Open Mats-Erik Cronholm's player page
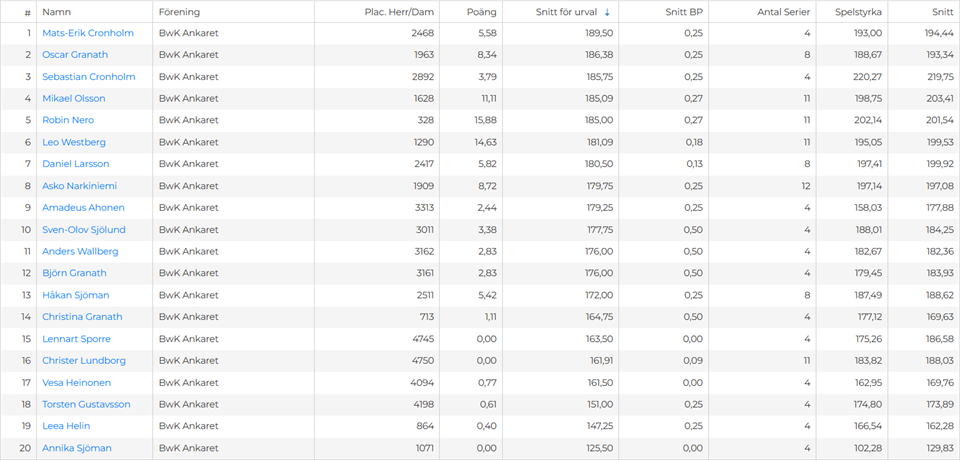This screenshot has width=960, height=460. [x=88, y=33]
